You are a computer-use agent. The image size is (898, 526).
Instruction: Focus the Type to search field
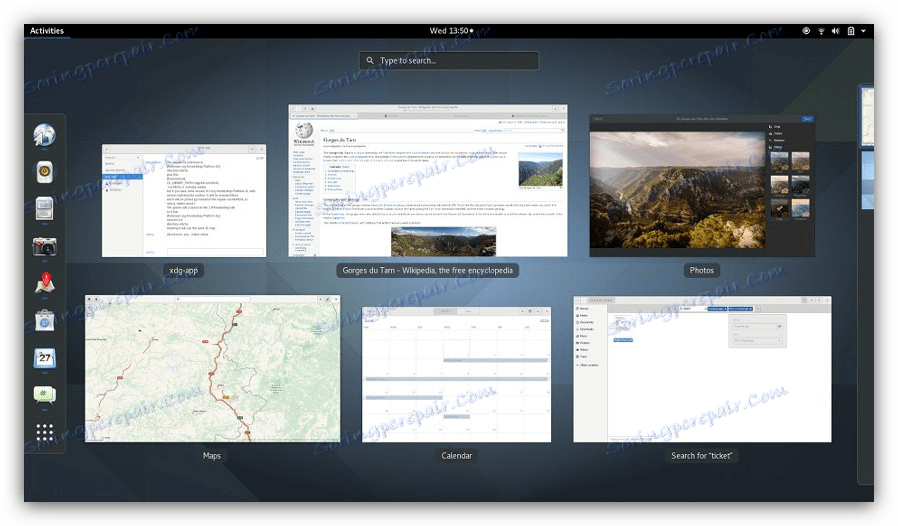tap(449, 60)
